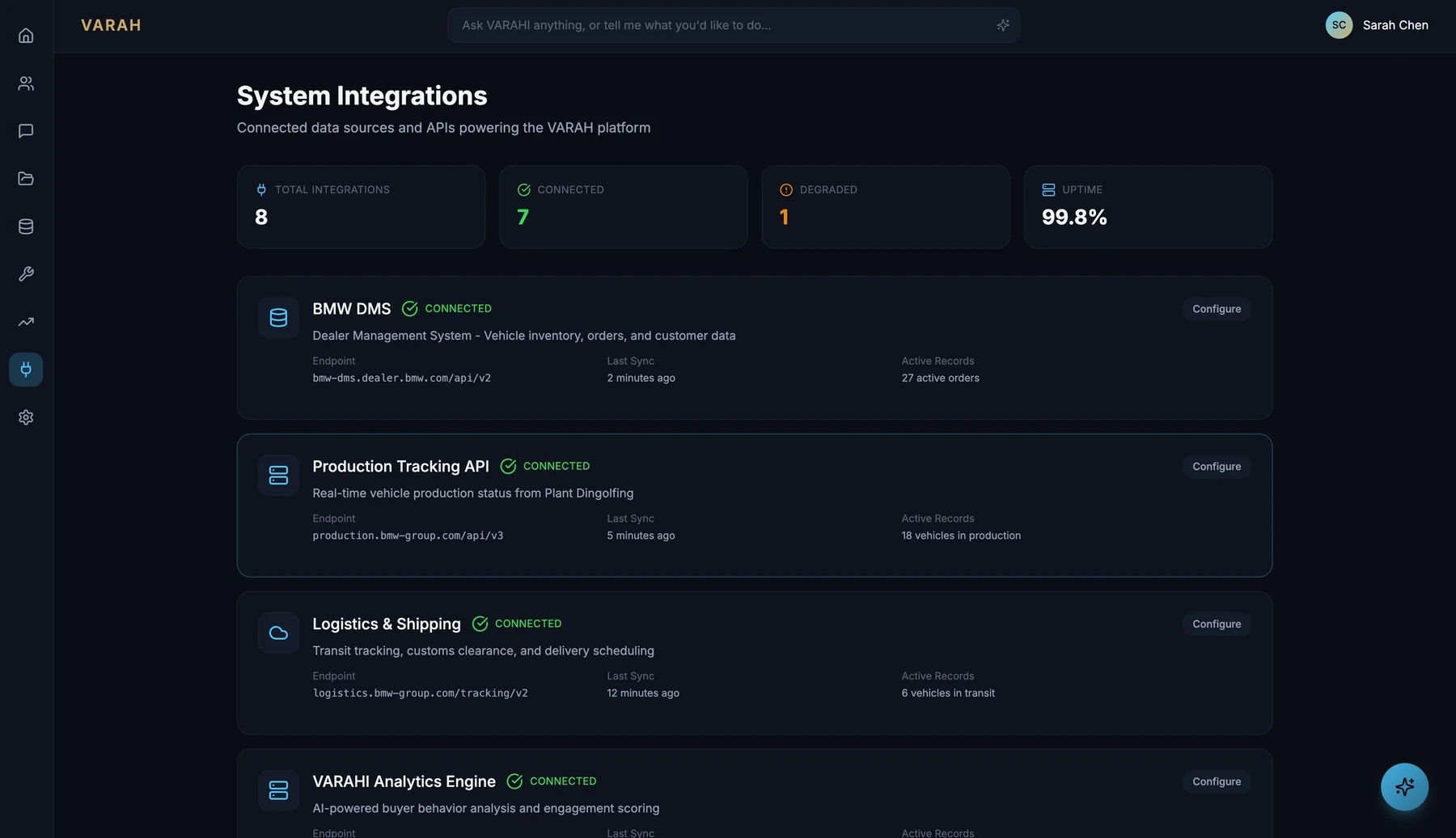
Task: Open the database icon in sidebar
Action: (x=26, y=226)
